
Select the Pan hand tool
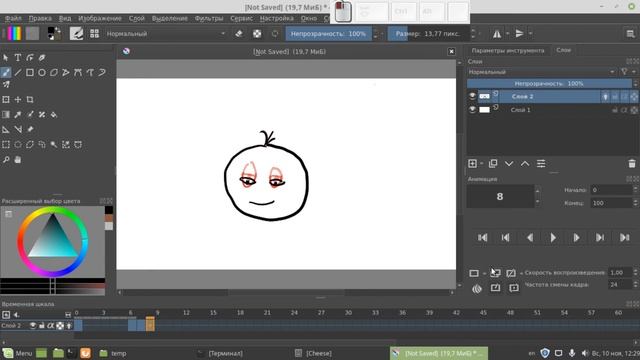18,160
